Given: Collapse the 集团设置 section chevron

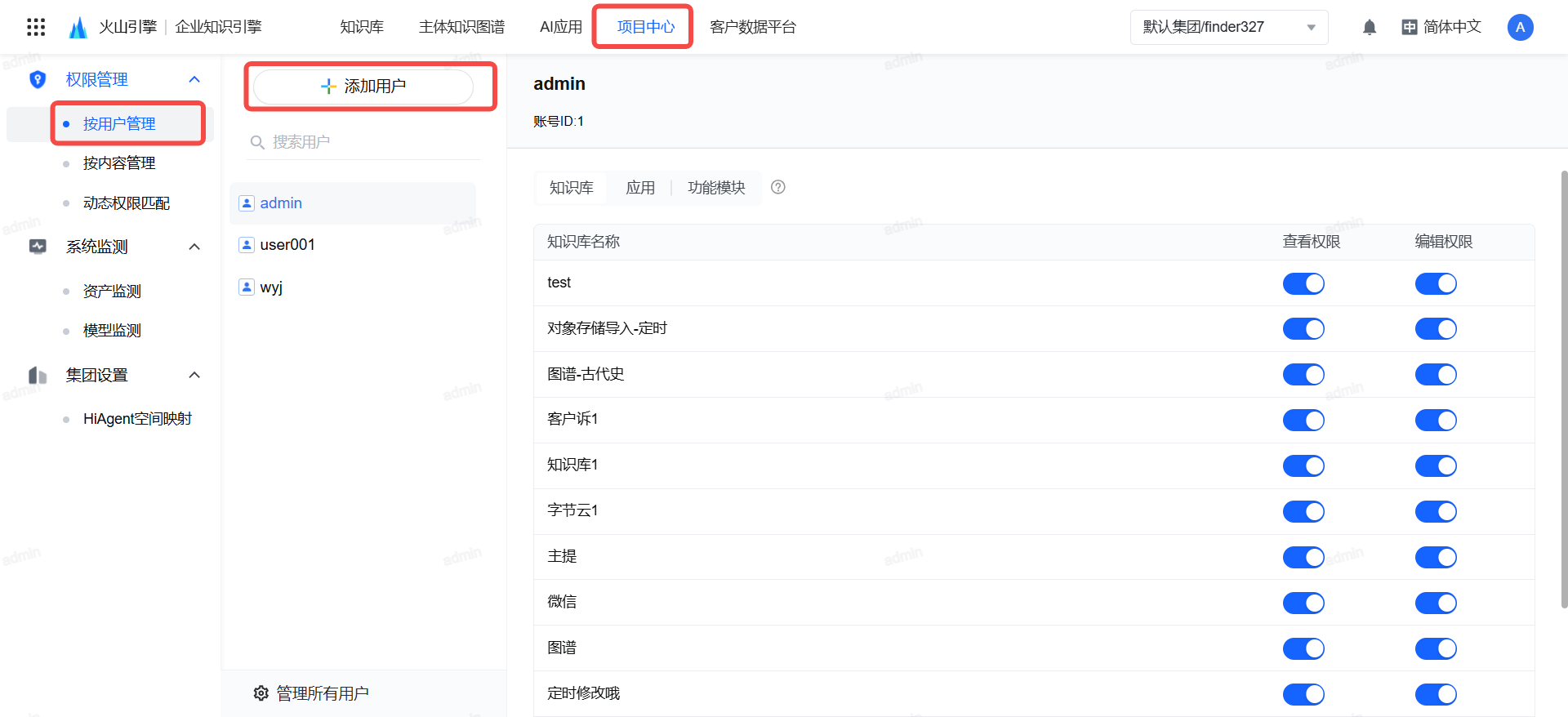Looking at the screenshot, I should (194, 375).
